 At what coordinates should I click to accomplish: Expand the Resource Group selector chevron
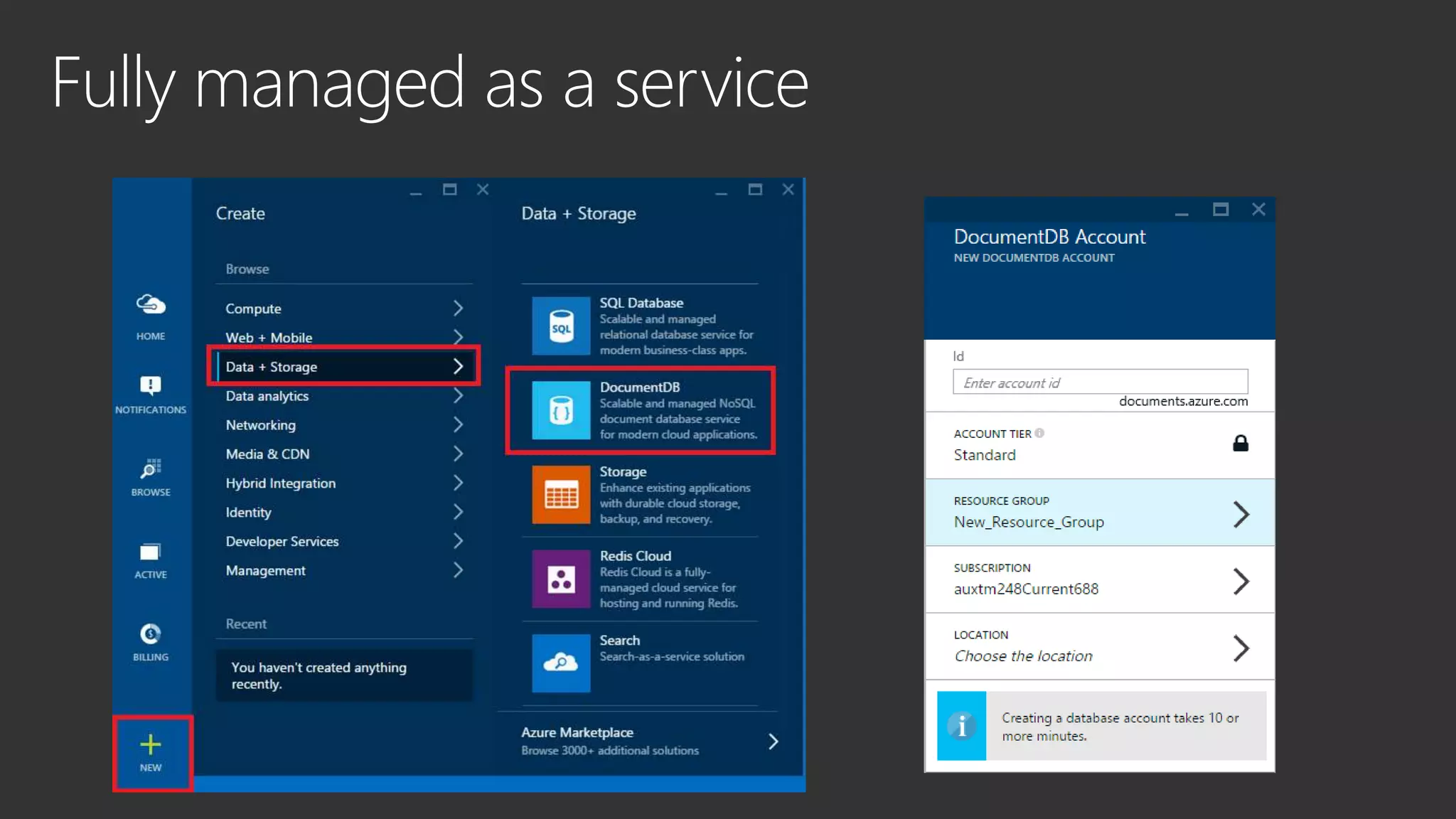1241,514
